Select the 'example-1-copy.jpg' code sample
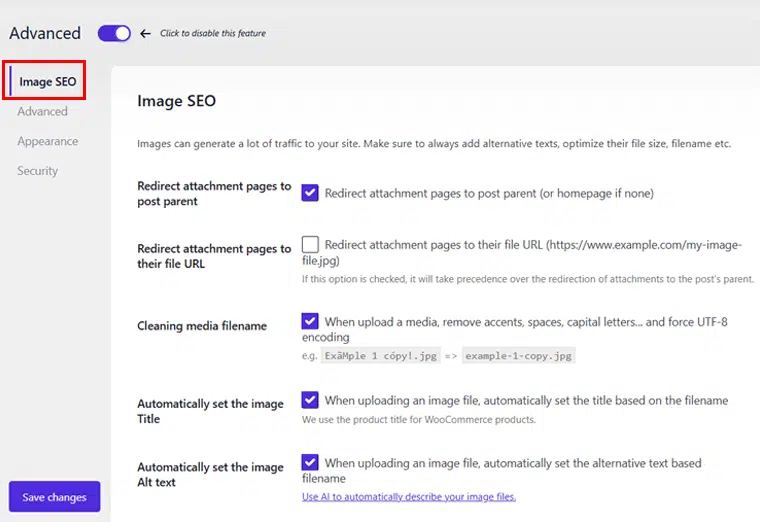The width and height of the screenshot is (760, 522). [x=518, y=356]
